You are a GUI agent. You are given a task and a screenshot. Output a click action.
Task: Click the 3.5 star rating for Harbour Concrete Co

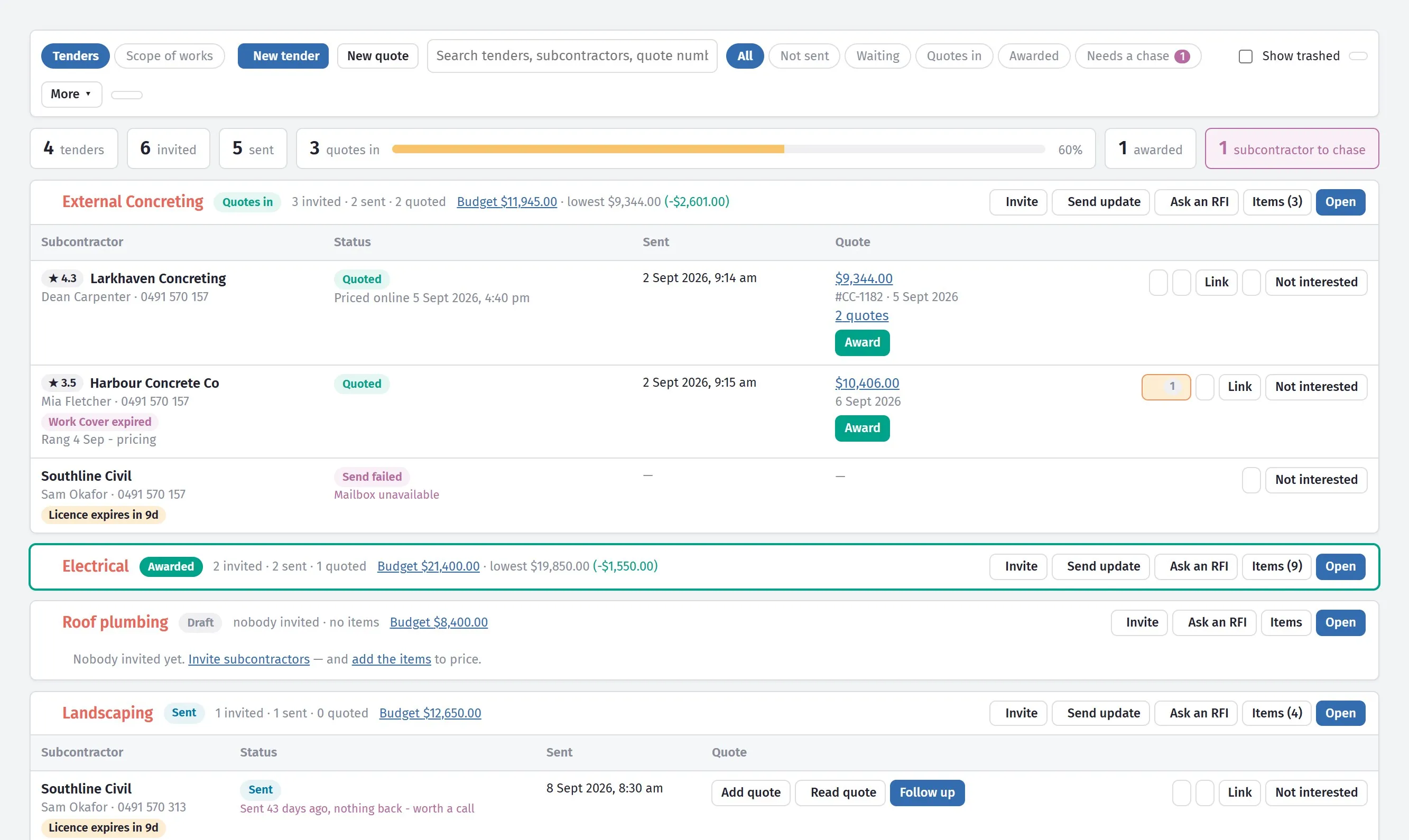pos(62,383)
